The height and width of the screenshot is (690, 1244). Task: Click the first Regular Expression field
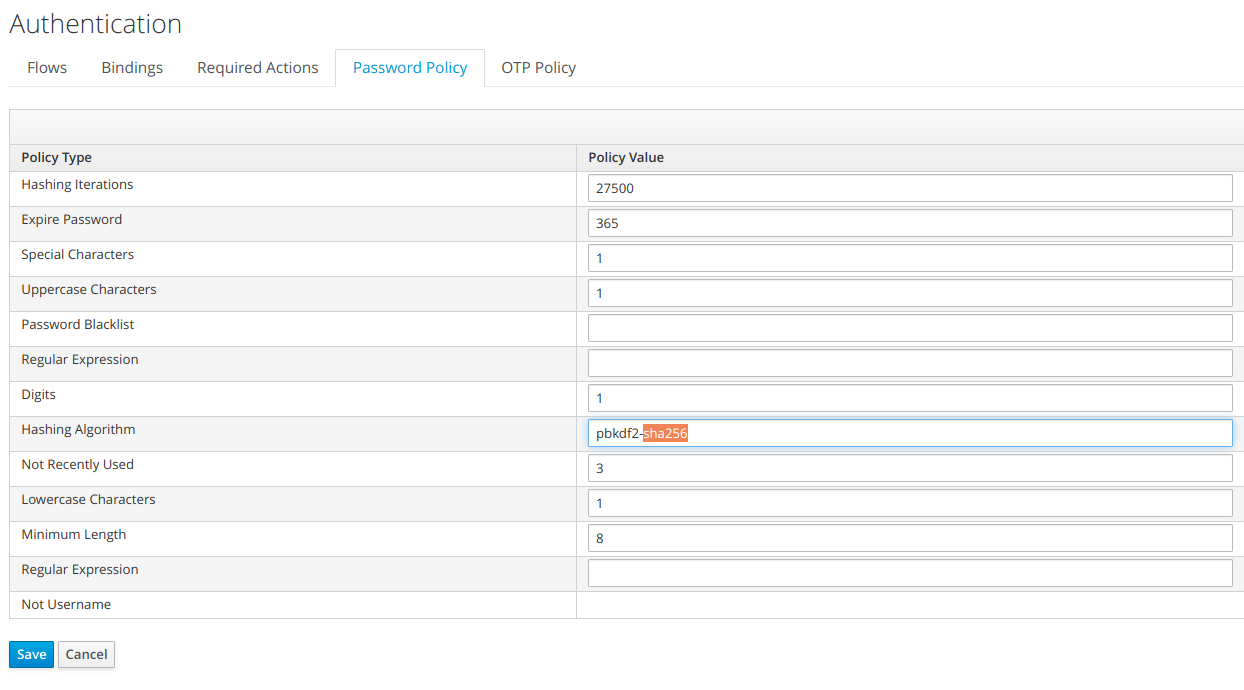point(910,362)
